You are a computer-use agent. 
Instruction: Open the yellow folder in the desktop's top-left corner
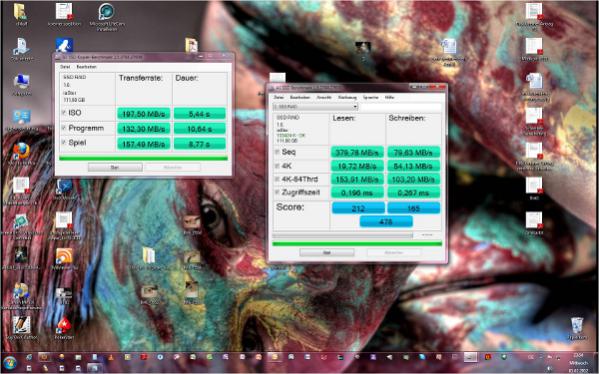point(20,11)
